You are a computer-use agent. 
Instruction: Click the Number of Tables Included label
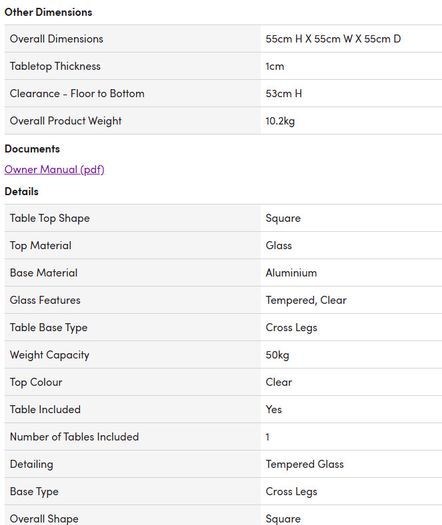tap(74, 437)
